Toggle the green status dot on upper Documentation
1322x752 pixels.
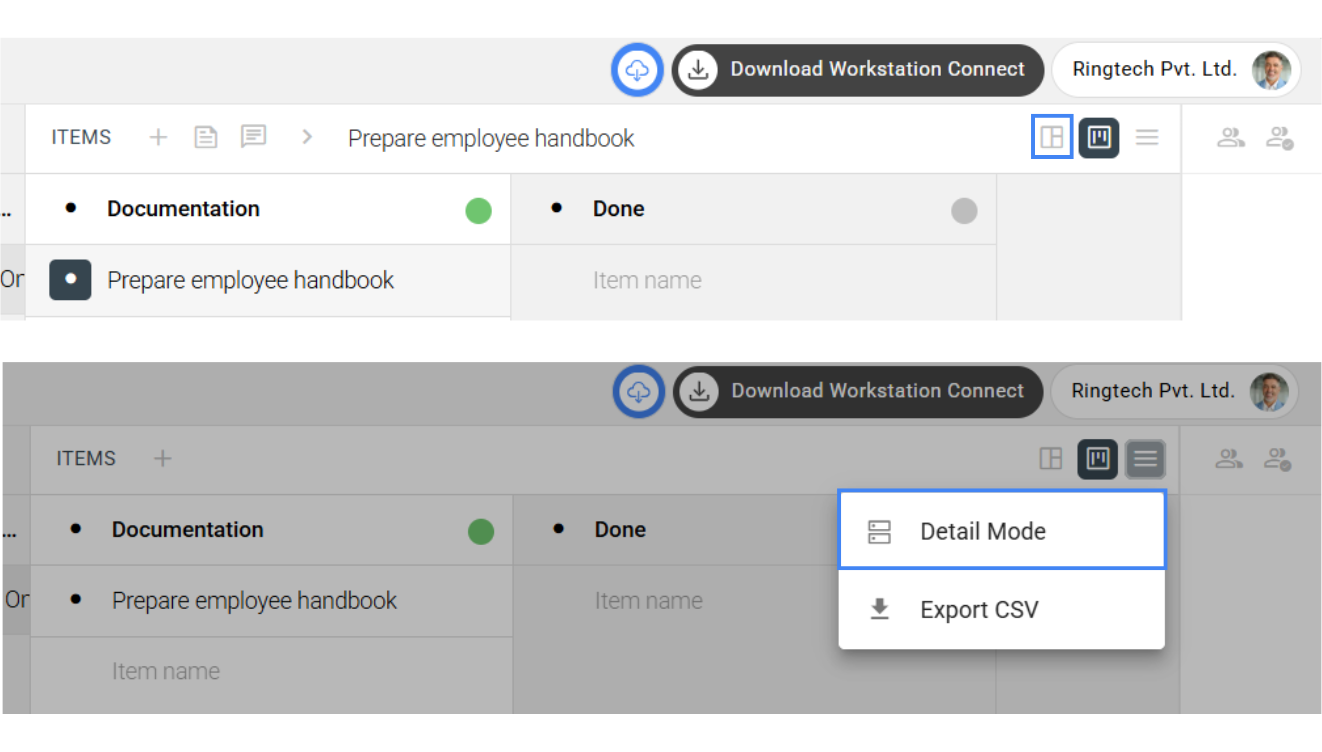[x=478, y=211]
